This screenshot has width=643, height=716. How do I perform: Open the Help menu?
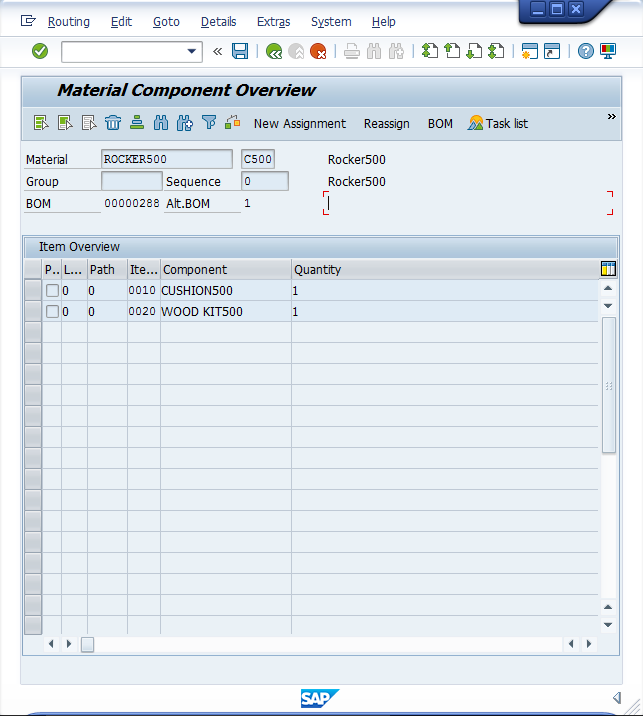pos(384,21)
